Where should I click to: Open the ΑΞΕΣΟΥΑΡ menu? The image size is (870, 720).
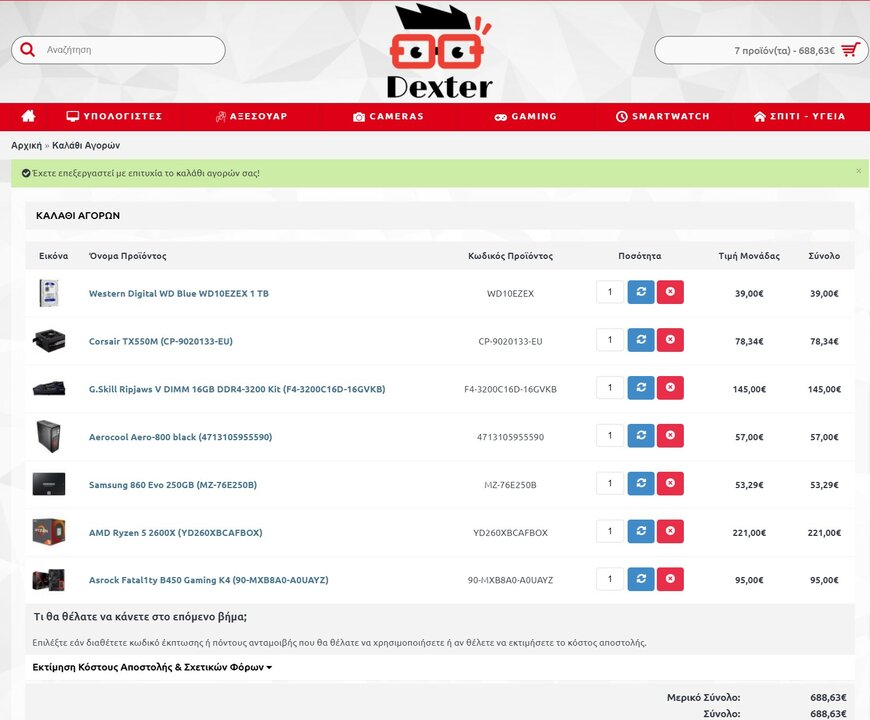click(251, 116)
